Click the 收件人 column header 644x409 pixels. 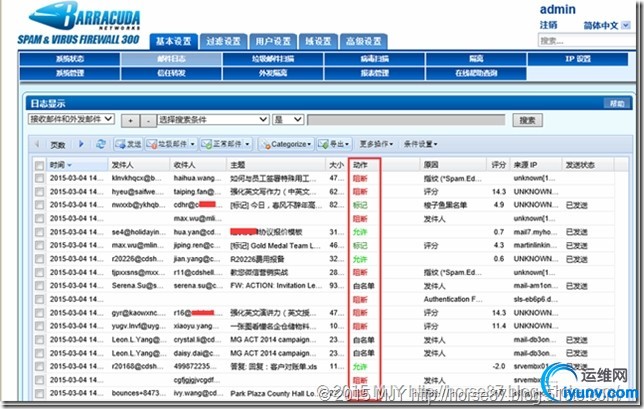point(198,165)
